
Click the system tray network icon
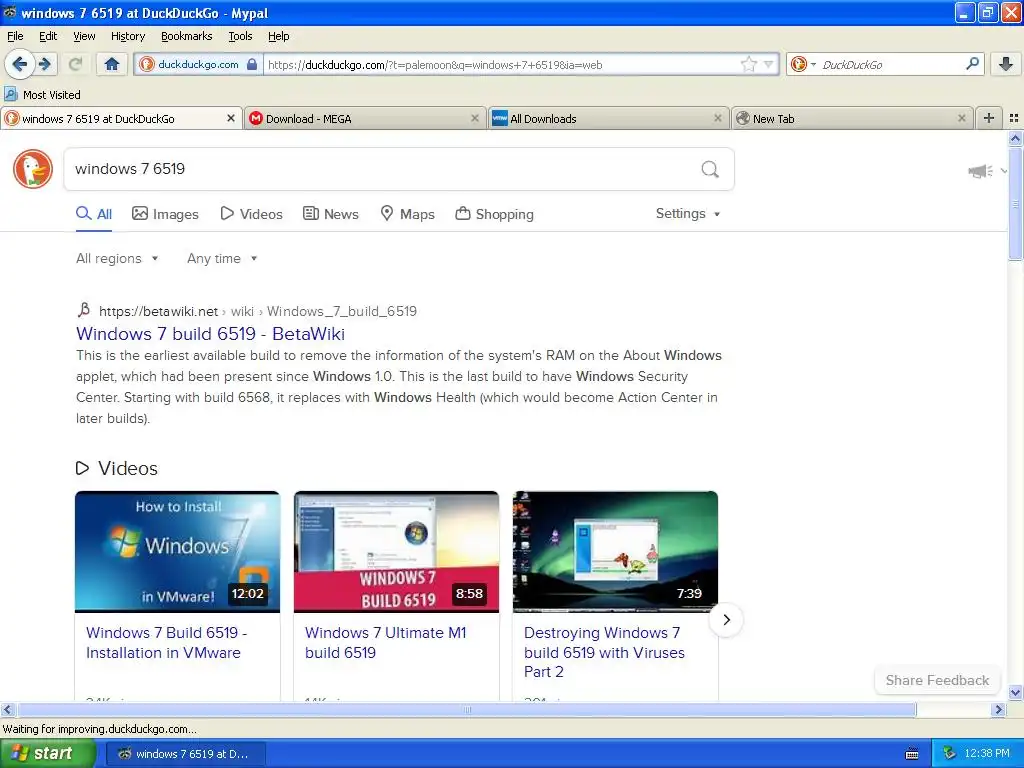(x=950, y=754)
